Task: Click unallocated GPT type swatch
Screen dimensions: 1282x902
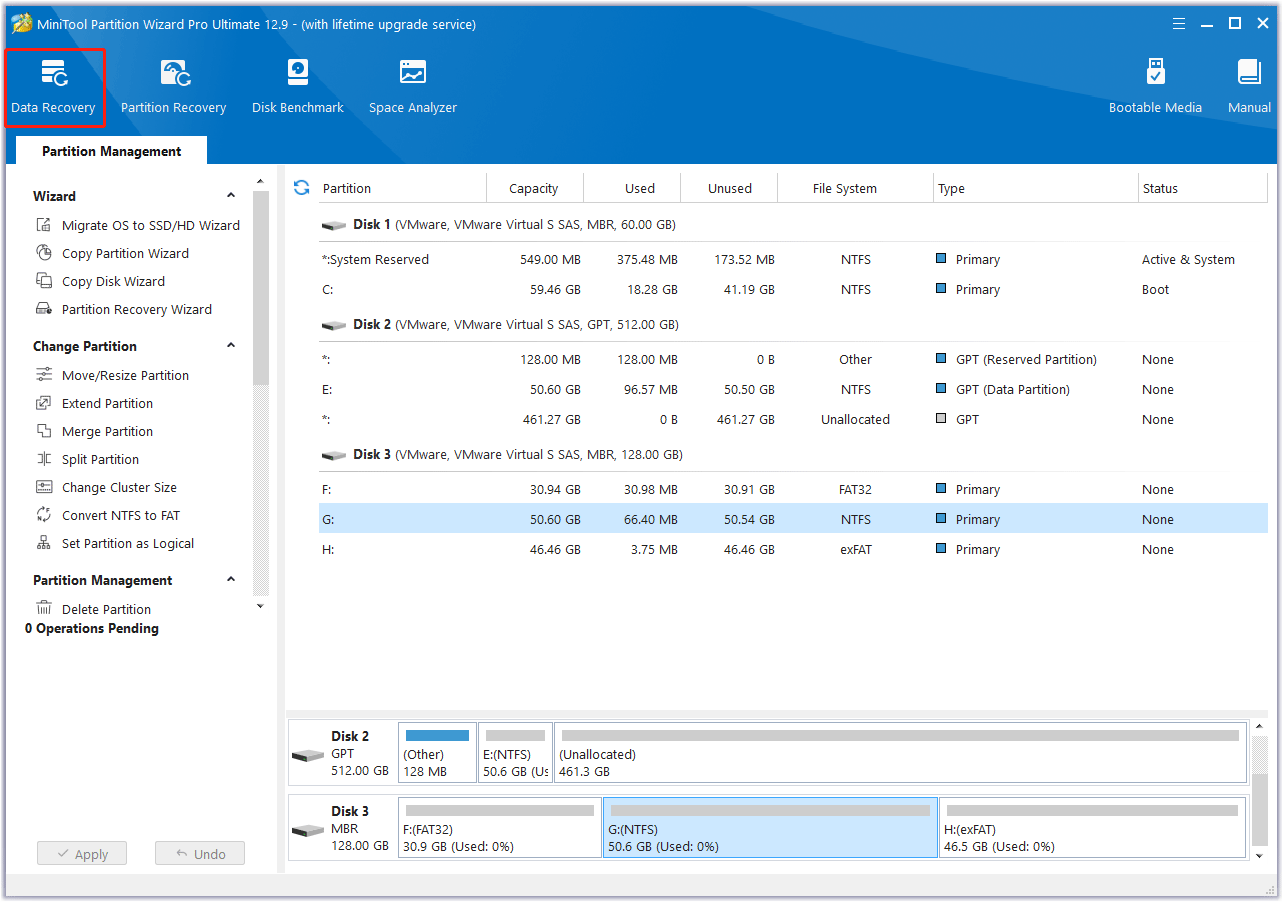Action: pos(941,419)
